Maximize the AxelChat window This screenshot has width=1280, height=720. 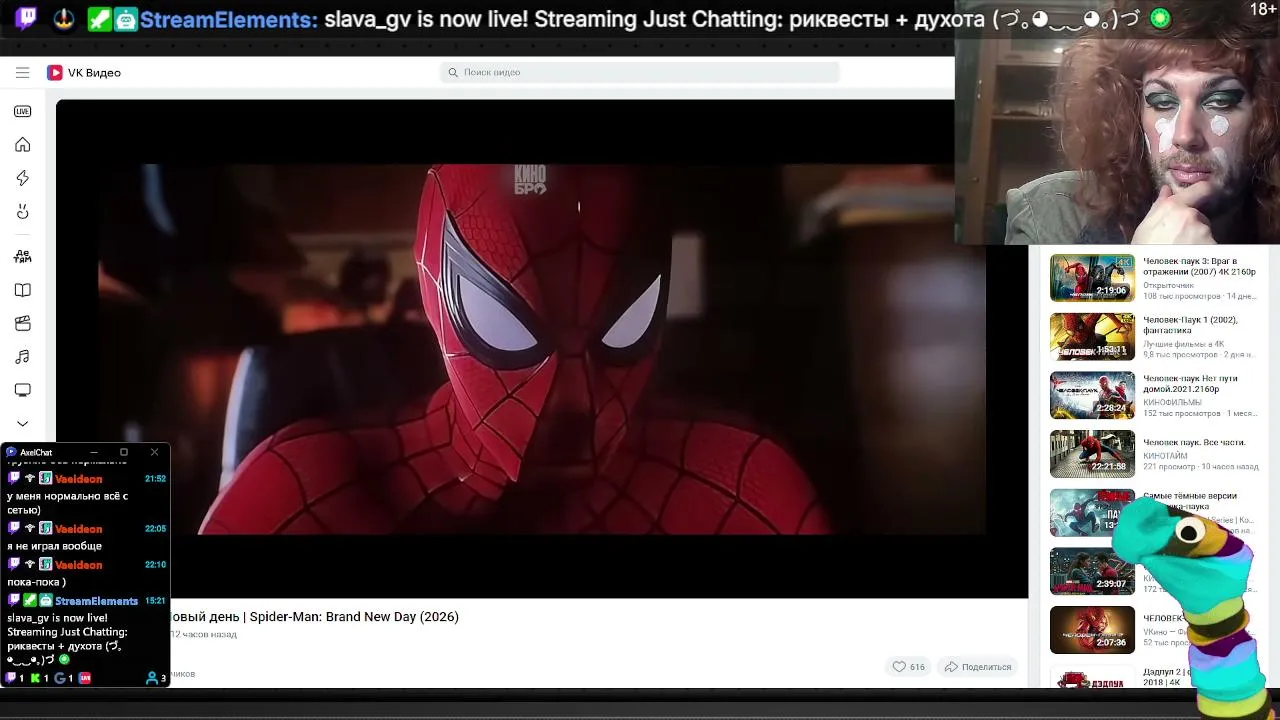(124, 452)
